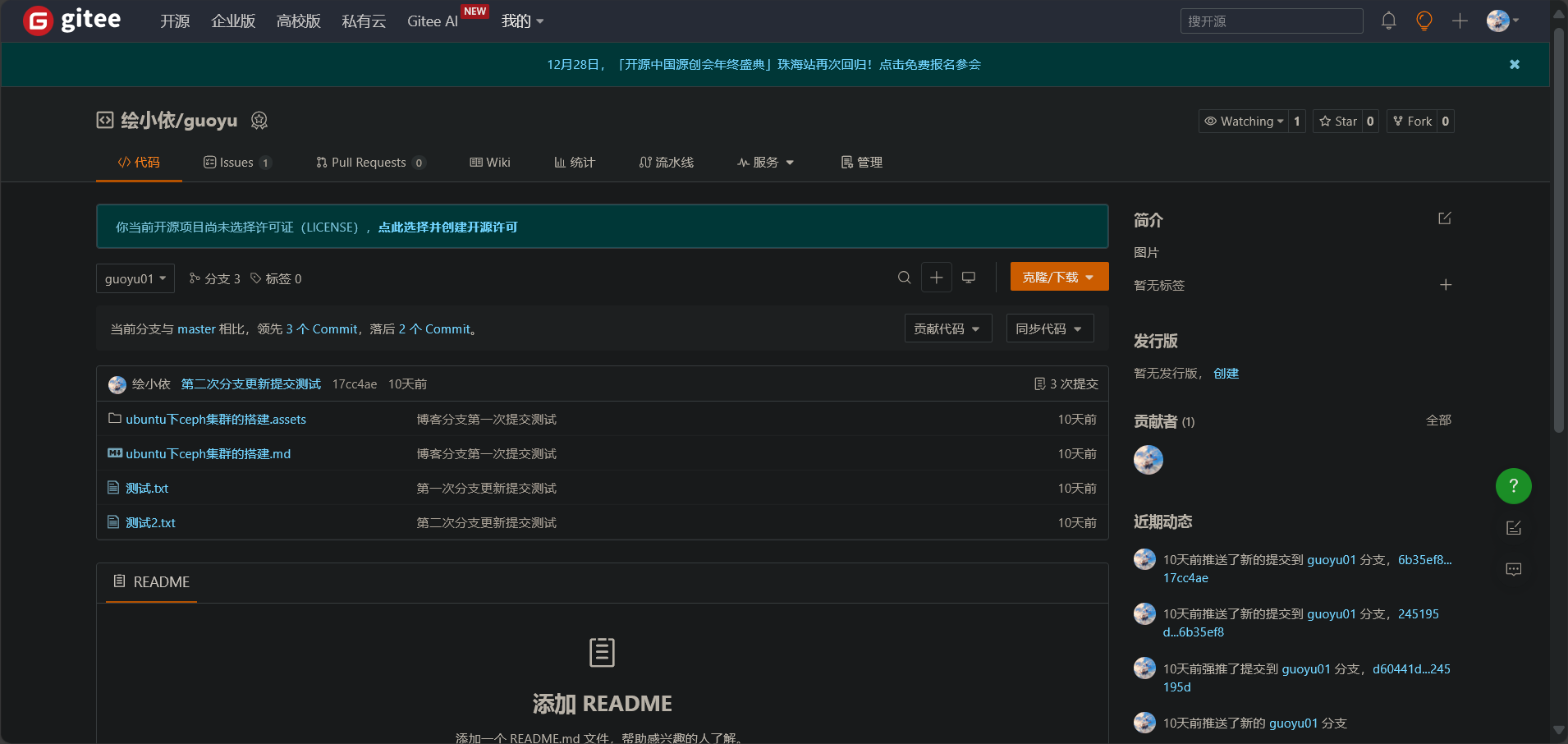Viewport: 1568px width, 744px height.
Task: Open the Web IDE monitor icon
Action: click(x=969, y=278)
